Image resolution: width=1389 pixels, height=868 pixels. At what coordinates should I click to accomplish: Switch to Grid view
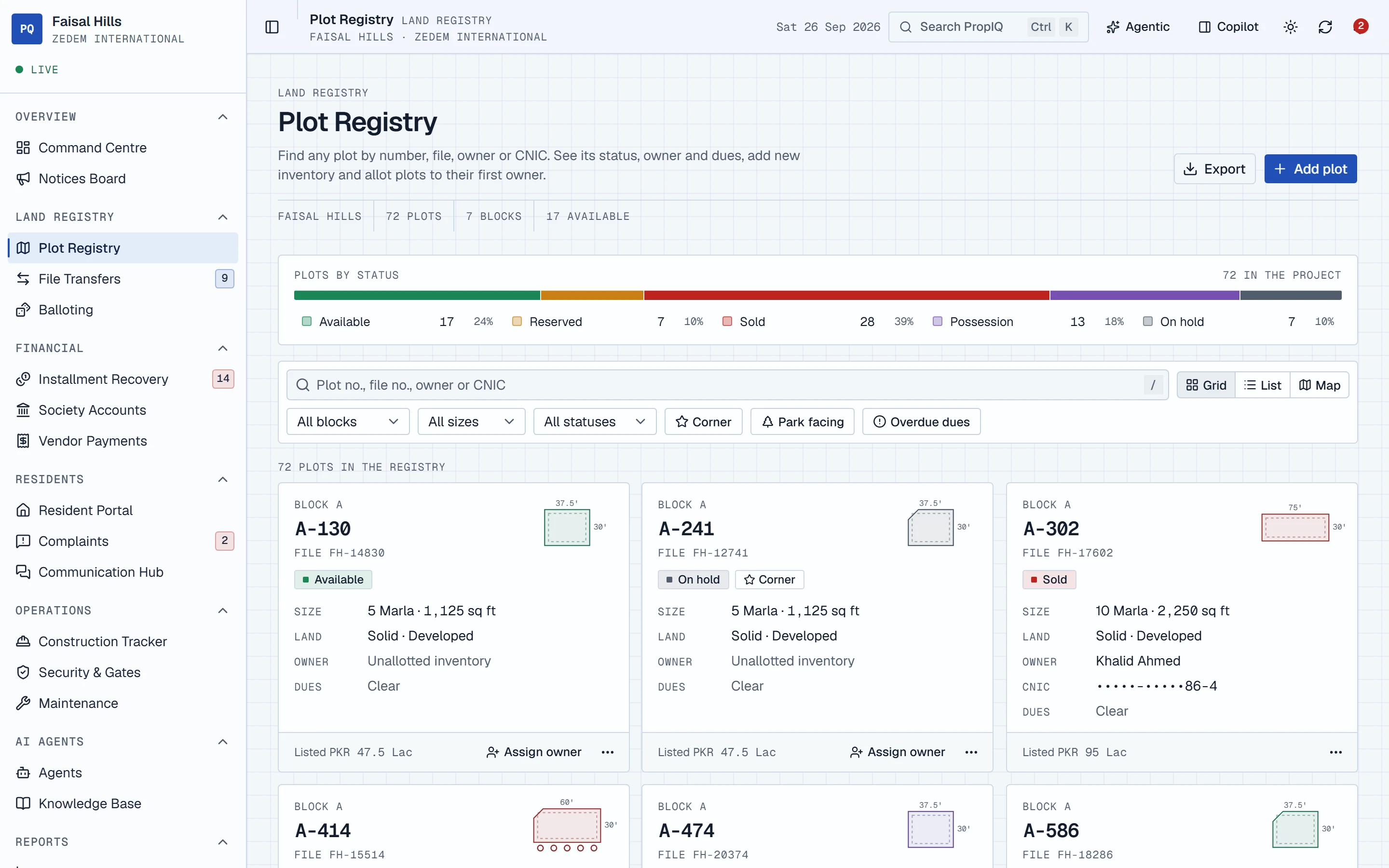(x=1206, y=385)
